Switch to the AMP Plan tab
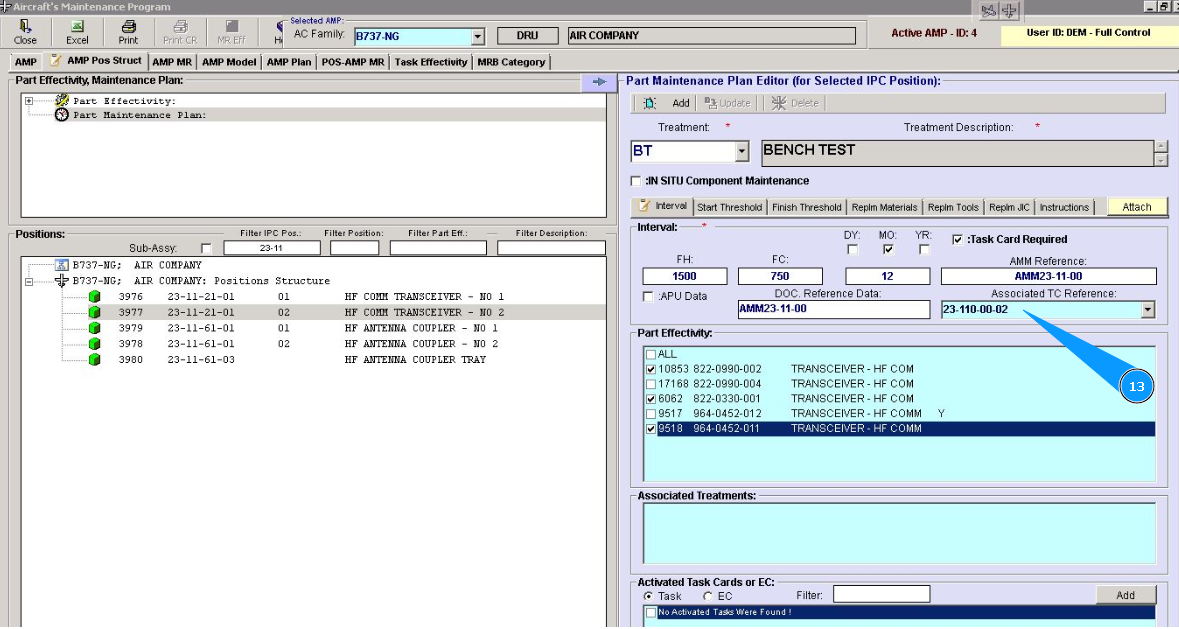The image size is (1179, 629). [288, 62]
